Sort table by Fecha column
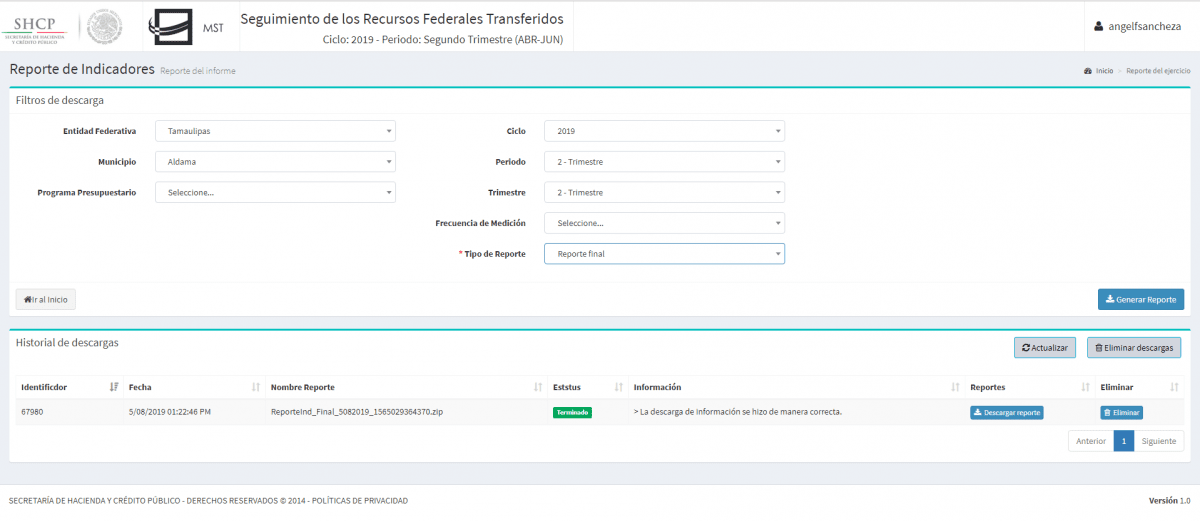Image resolution: width=1200 pixels, height=521 pixels. coord(192,387)
